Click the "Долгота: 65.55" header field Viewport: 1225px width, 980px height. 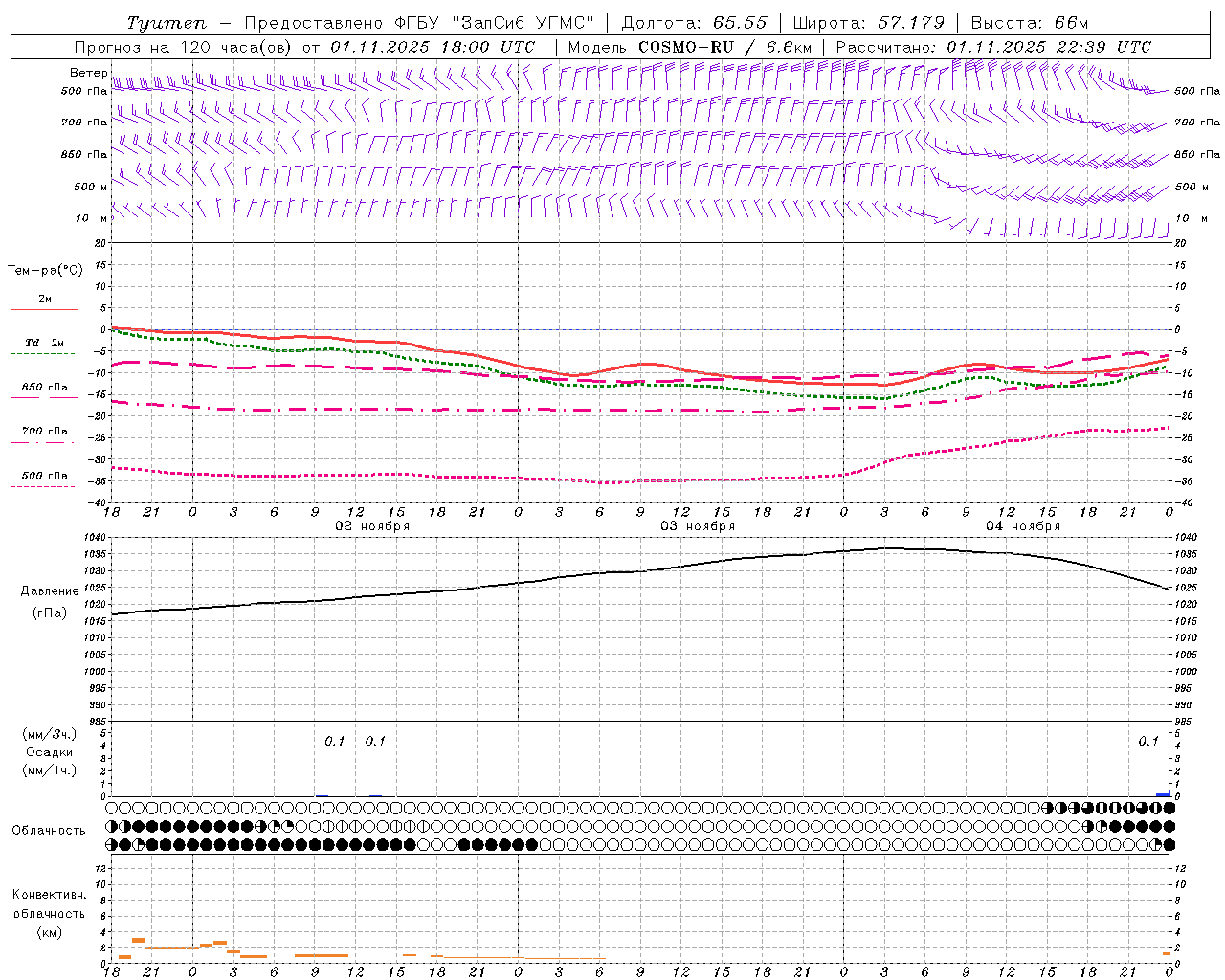point(694,23)
